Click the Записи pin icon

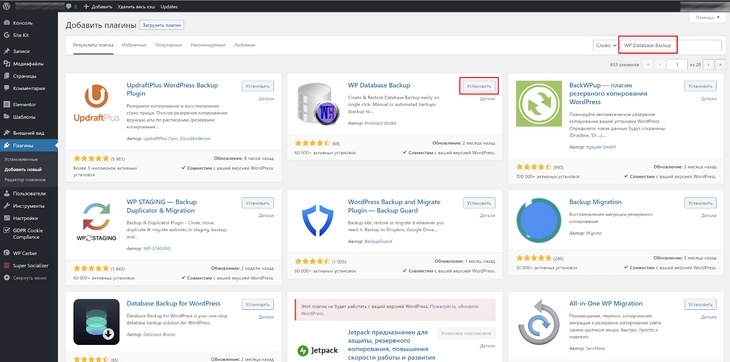click(x=7, y=51)
